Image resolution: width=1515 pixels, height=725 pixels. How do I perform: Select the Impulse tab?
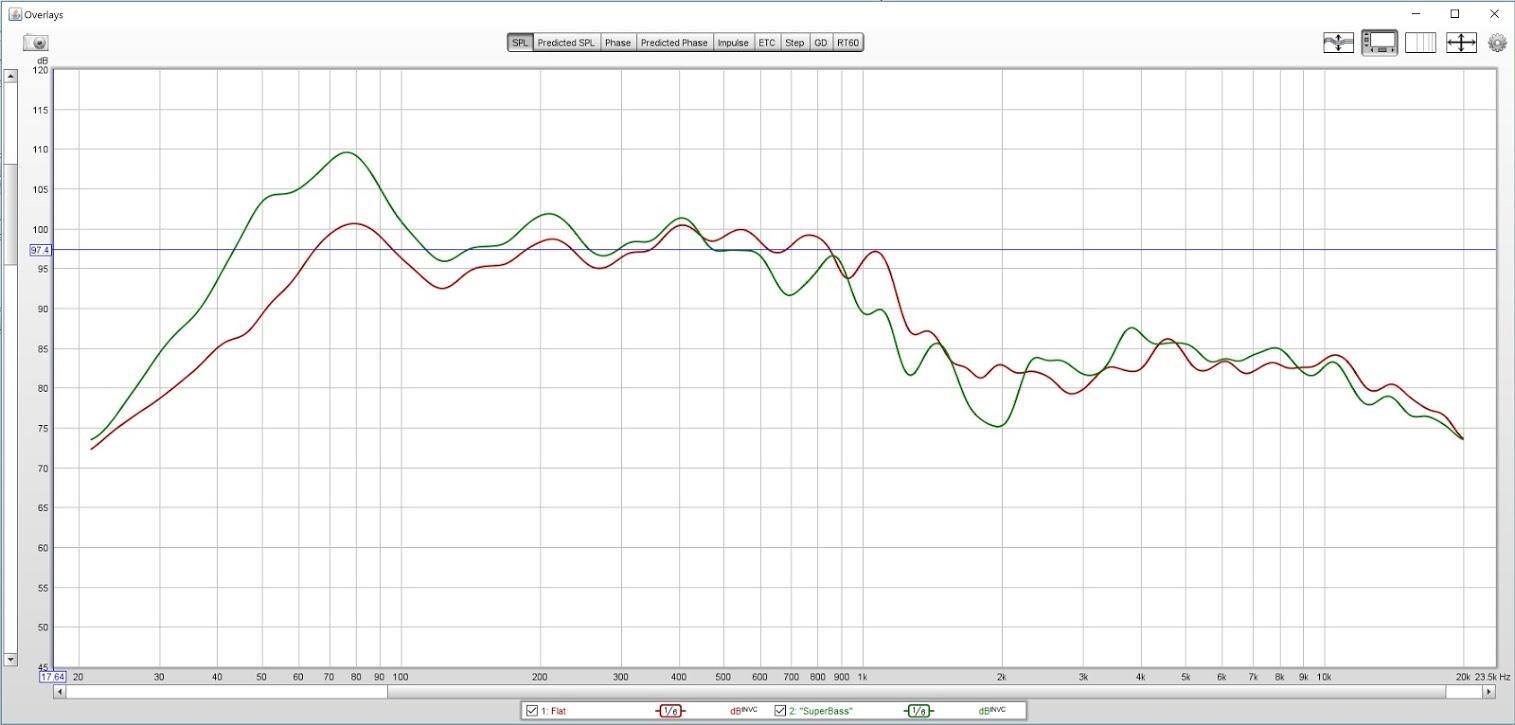point(732,43)
